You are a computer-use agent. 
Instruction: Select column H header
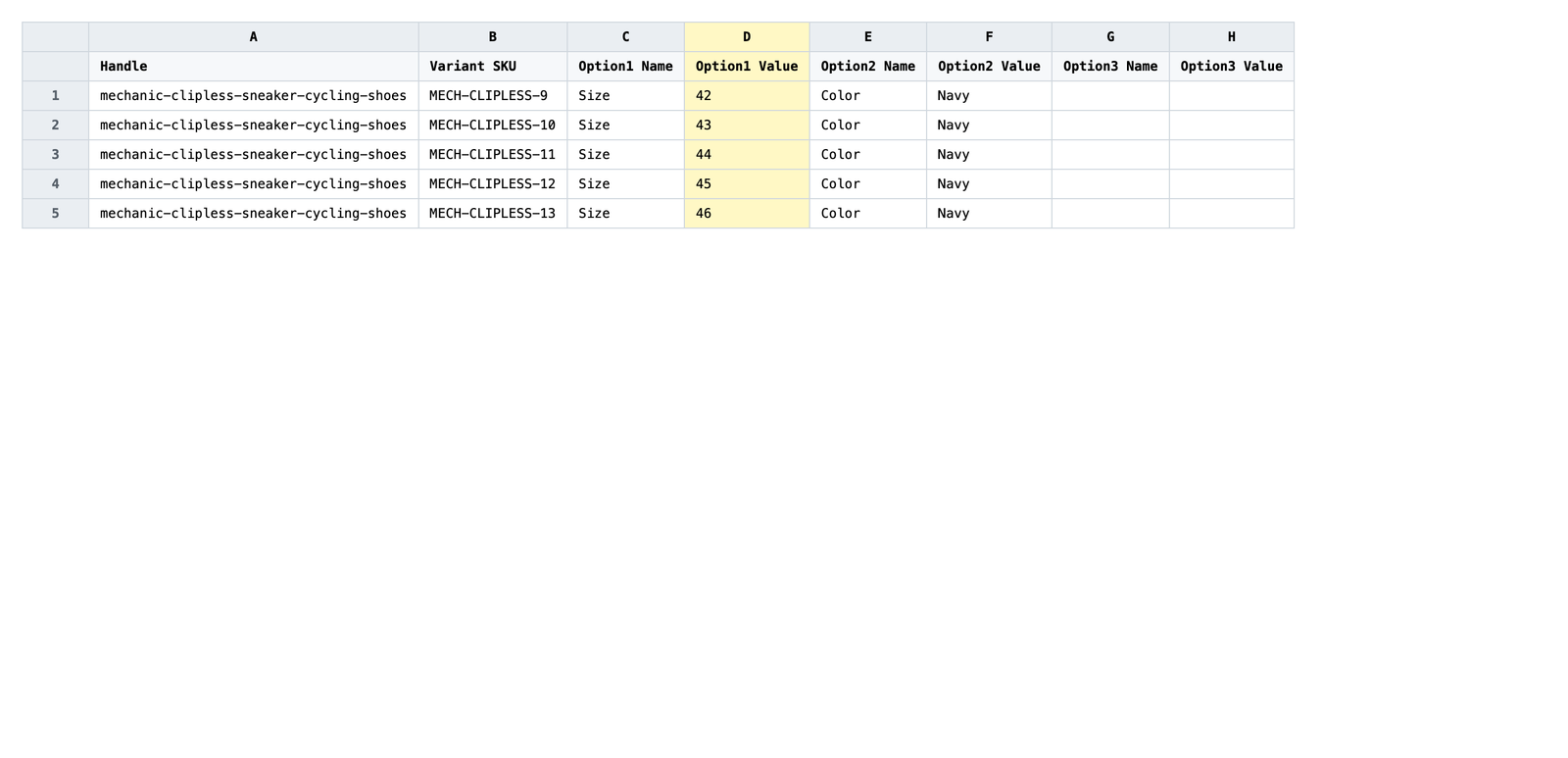pyautogui.click(x=1232, y=37)
